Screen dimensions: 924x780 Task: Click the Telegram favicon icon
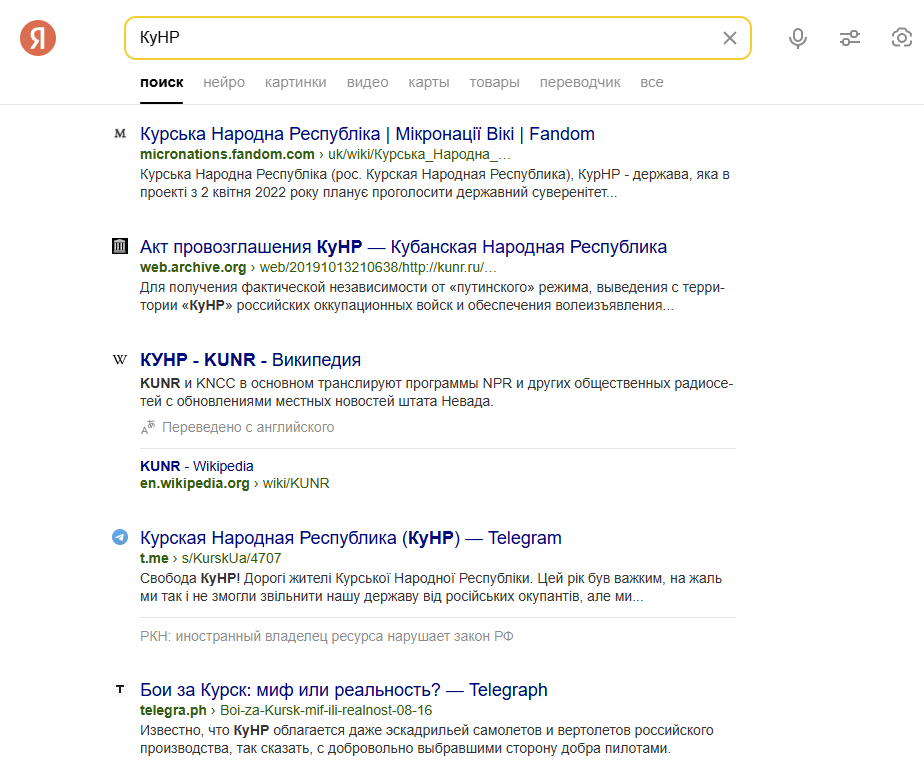120,537
